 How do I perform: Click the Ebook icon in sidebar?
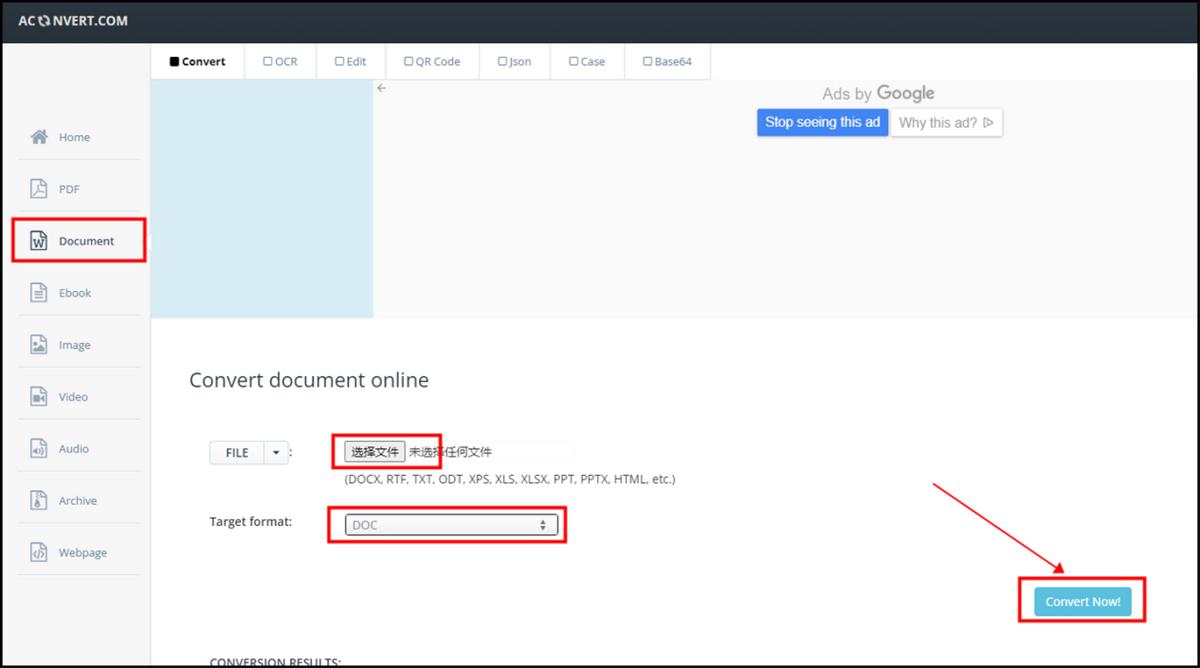(x=39, y=293)
